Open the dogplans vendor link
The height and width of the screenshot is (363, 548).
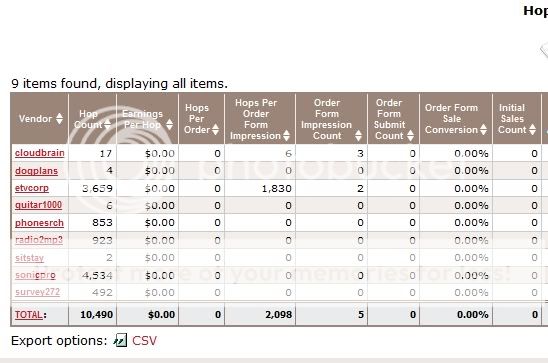[36, 171]
